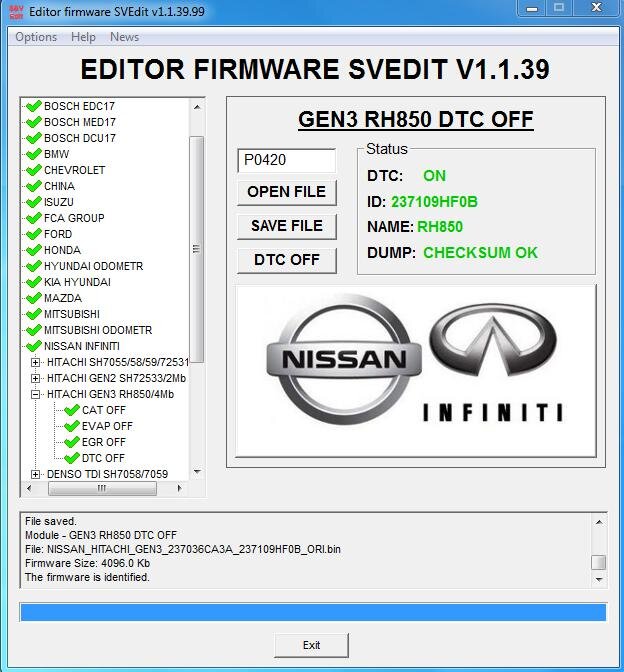Click the Exit button
The width and height of the screenshot is (624, 672).
pyautogui.click(x=311, y=645)
